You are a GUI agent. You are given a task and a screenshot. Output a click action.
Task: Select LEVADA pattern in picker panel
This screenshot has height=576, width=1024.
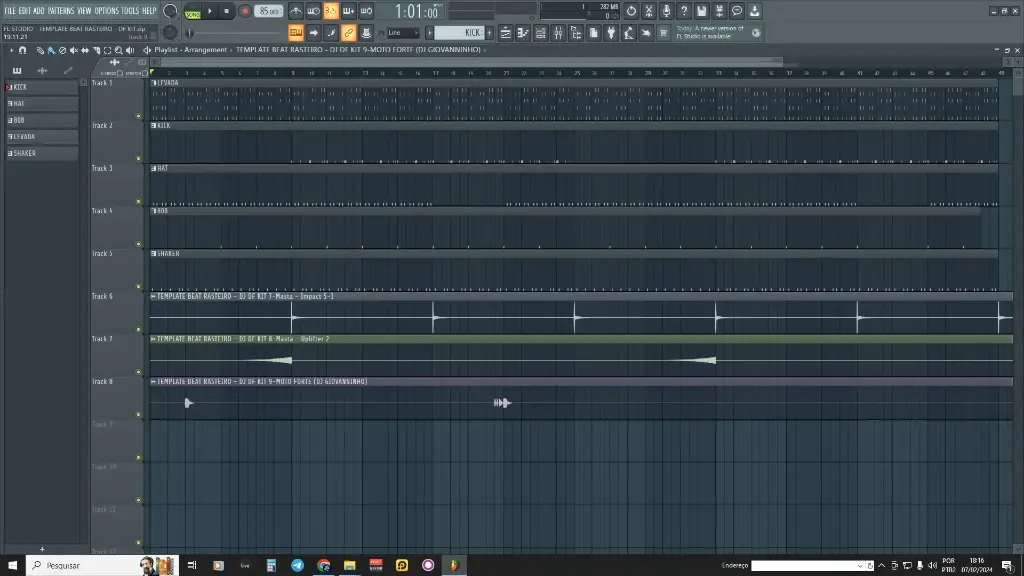click(42, 136)
